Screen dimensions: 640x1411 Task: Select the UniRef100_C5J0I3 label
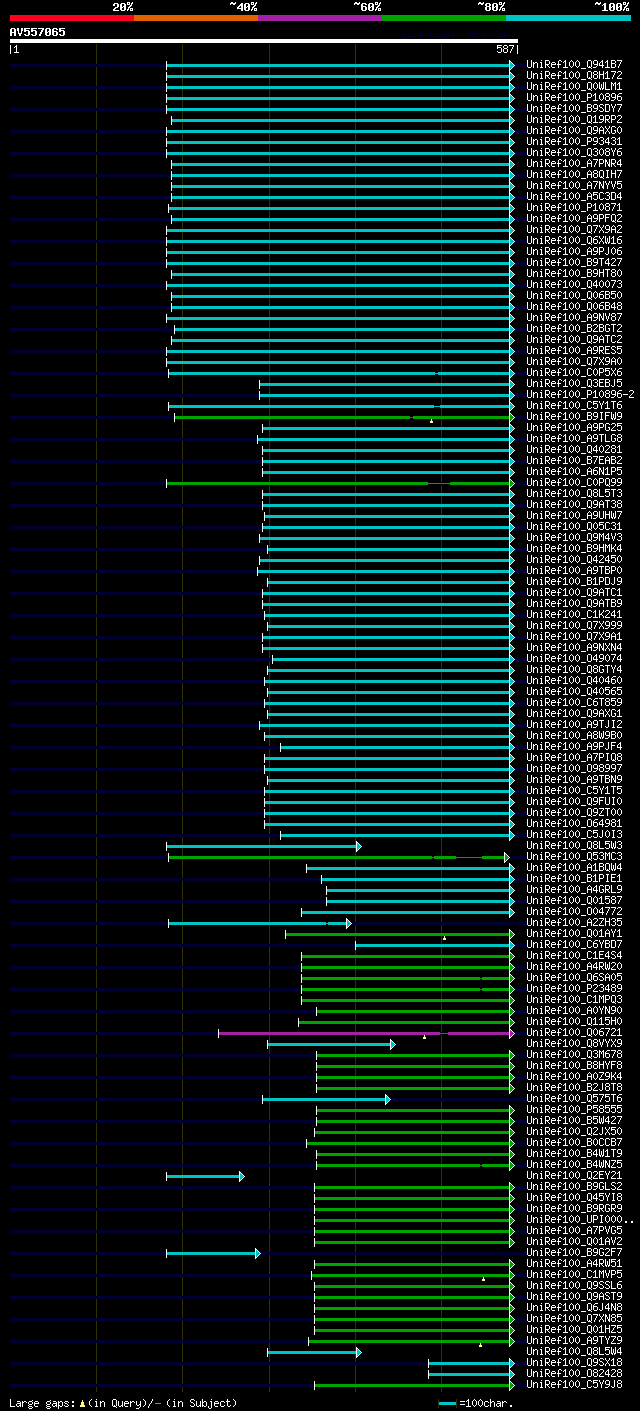tap(574, 834)
